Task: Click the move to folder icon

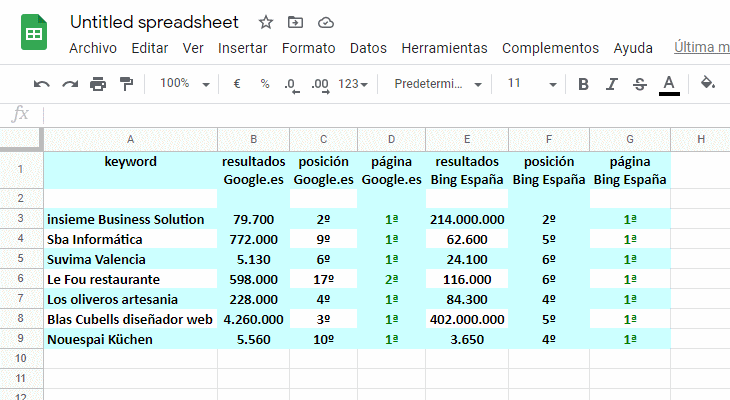Action: point(295,22)
